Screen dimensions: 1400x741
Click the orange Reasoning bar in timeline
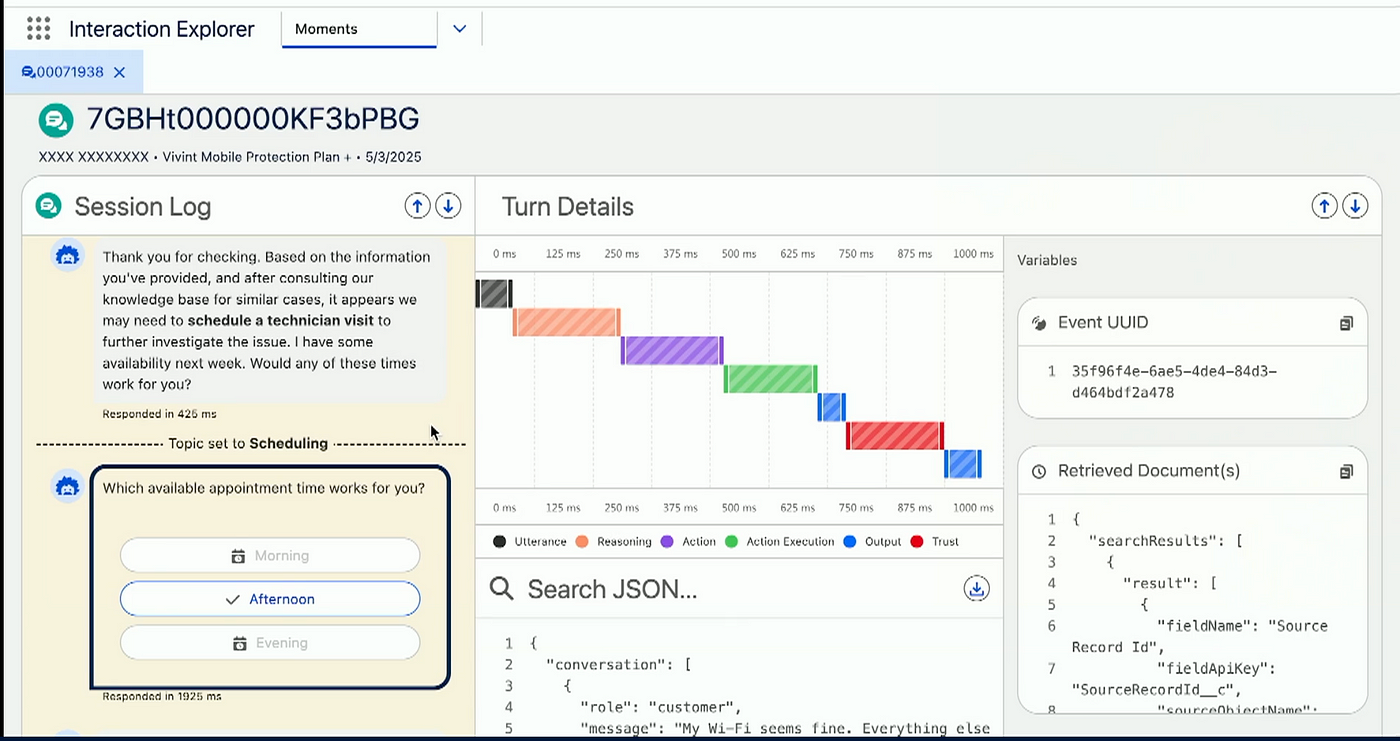(566, 322)
